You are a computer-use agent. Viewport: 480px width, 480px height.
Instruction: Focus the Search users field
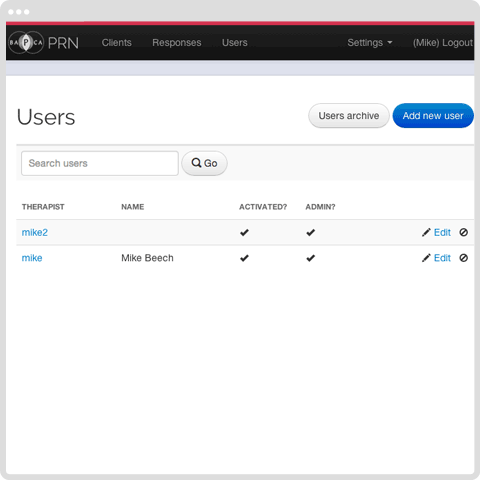pos(100,163)
